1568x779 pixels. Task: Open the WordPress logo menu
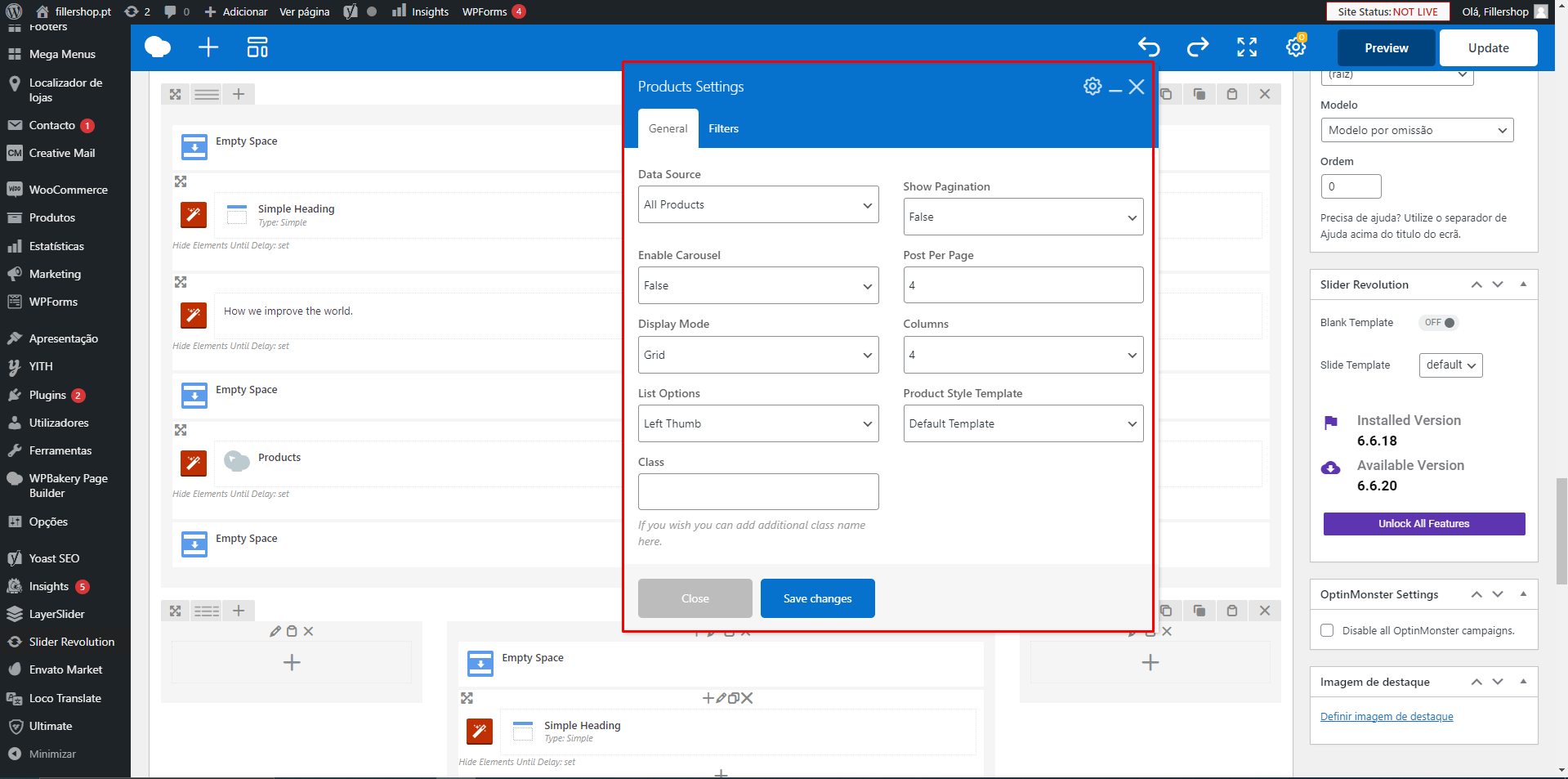click(14, 11)
